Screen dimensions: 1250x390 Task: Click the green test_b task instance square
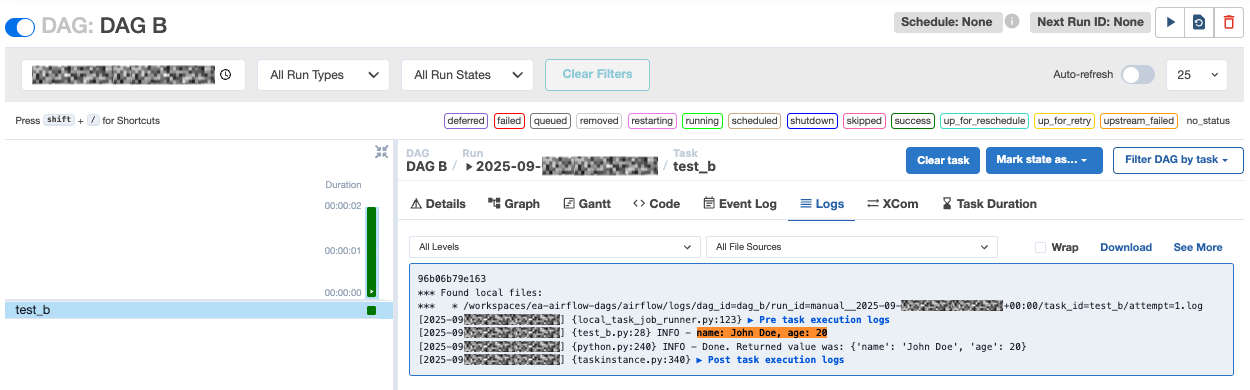[372, 311]
